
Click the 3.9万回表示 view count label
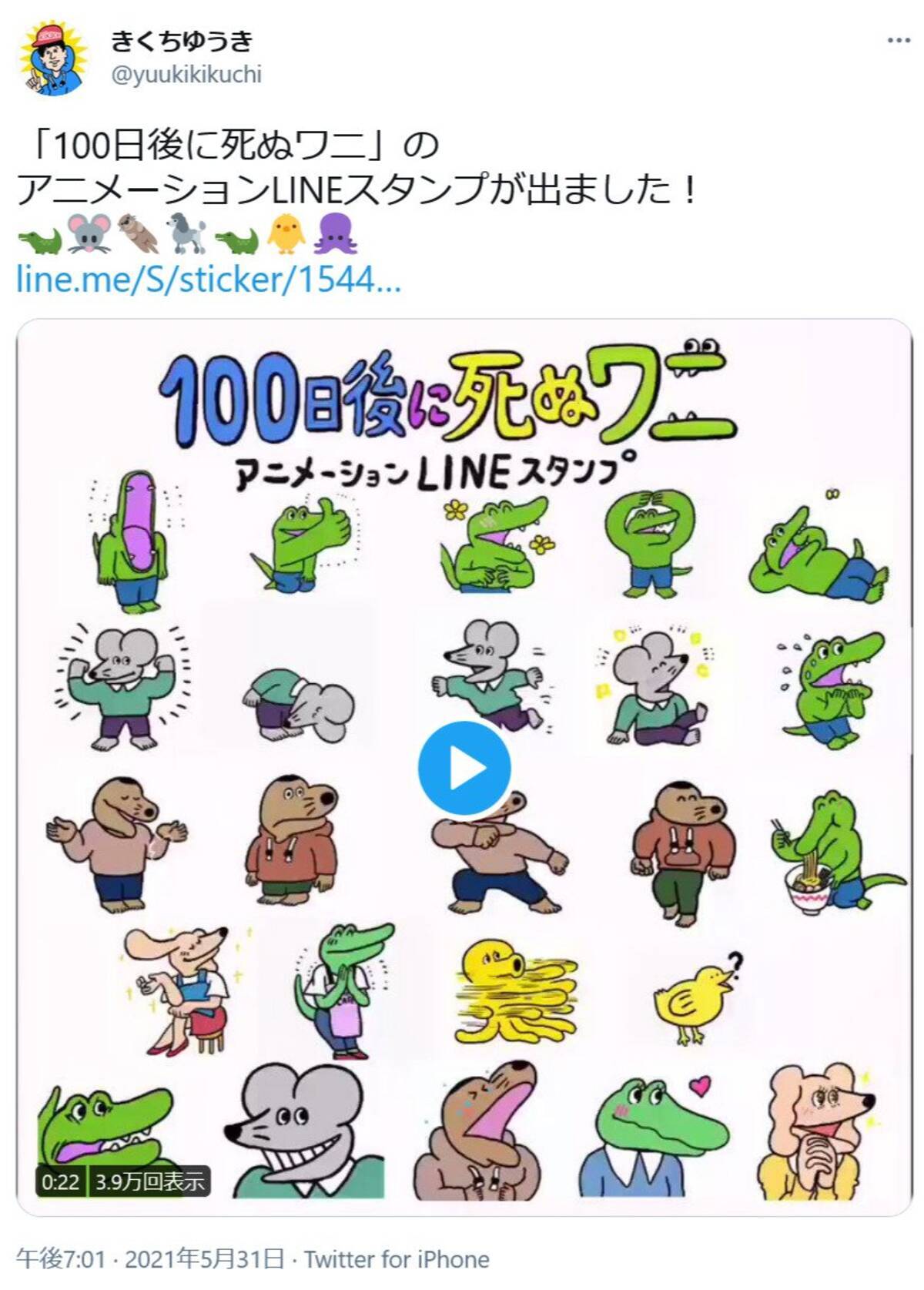point(150,1181)
